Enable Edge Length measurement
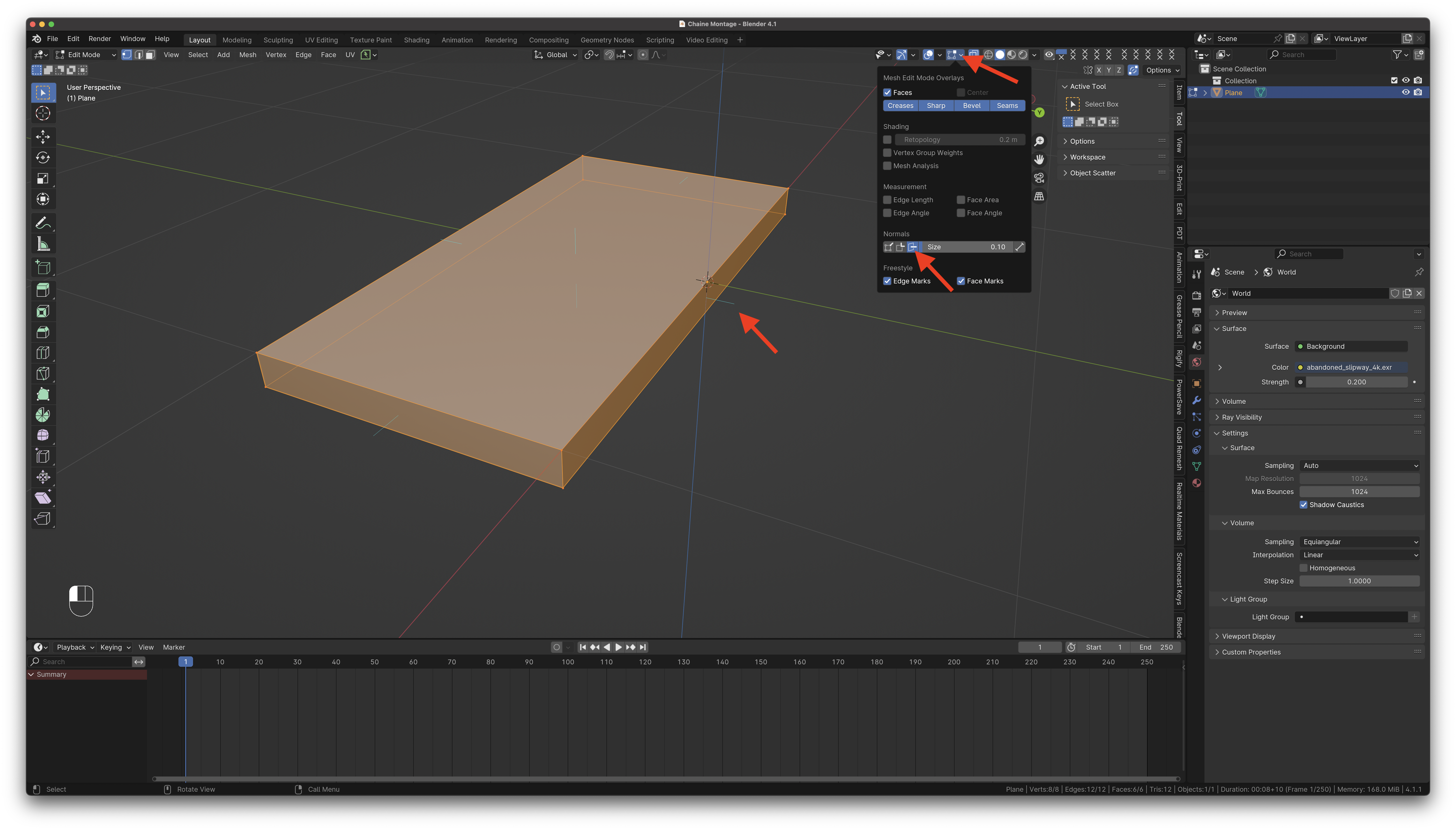 click(887, 200)
